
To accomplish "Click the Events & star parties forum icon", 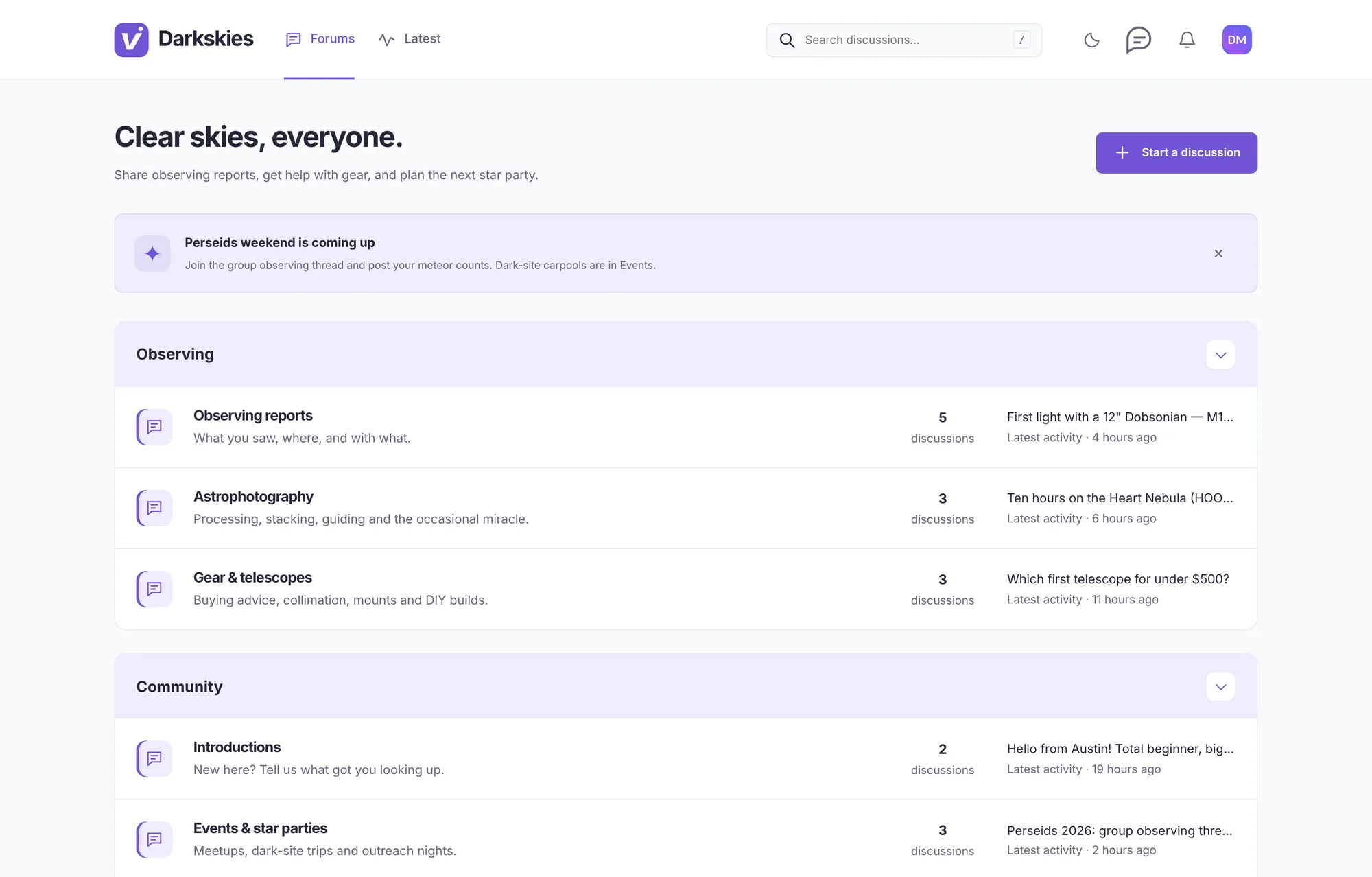I will click(154, 839).
